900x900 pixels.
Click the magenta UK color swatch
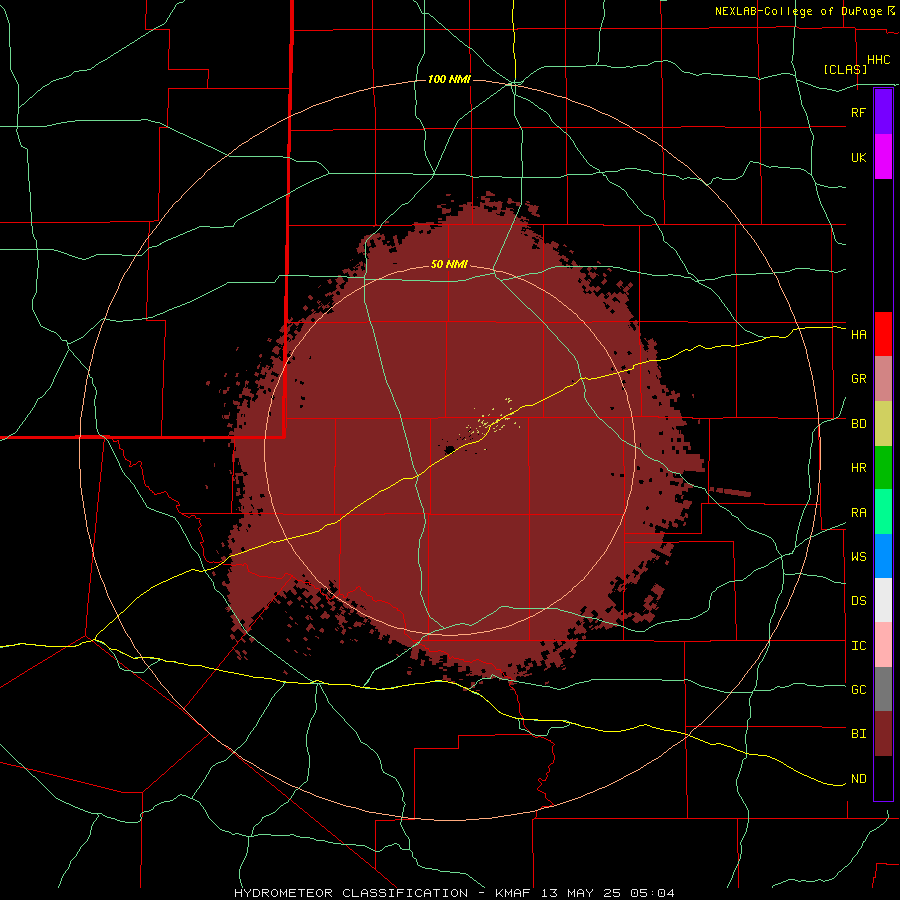[x=883, y=157]
